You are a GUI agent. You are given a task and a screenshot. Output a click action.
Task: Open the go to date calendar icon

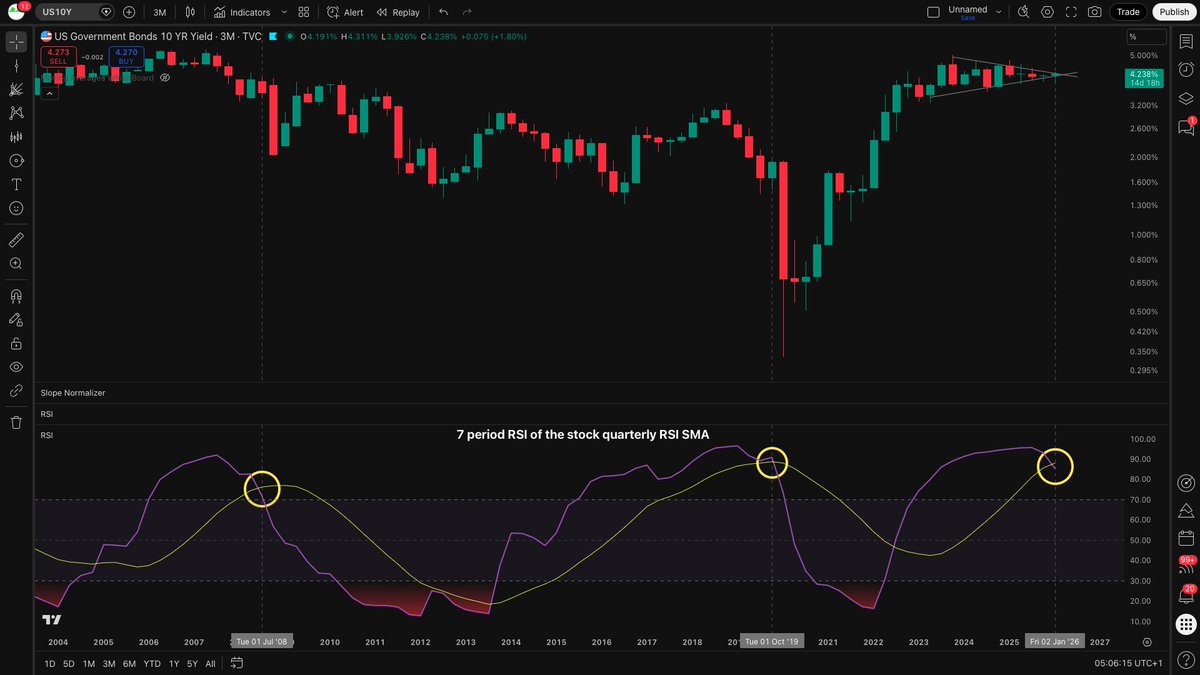click(x=236, y=663)
